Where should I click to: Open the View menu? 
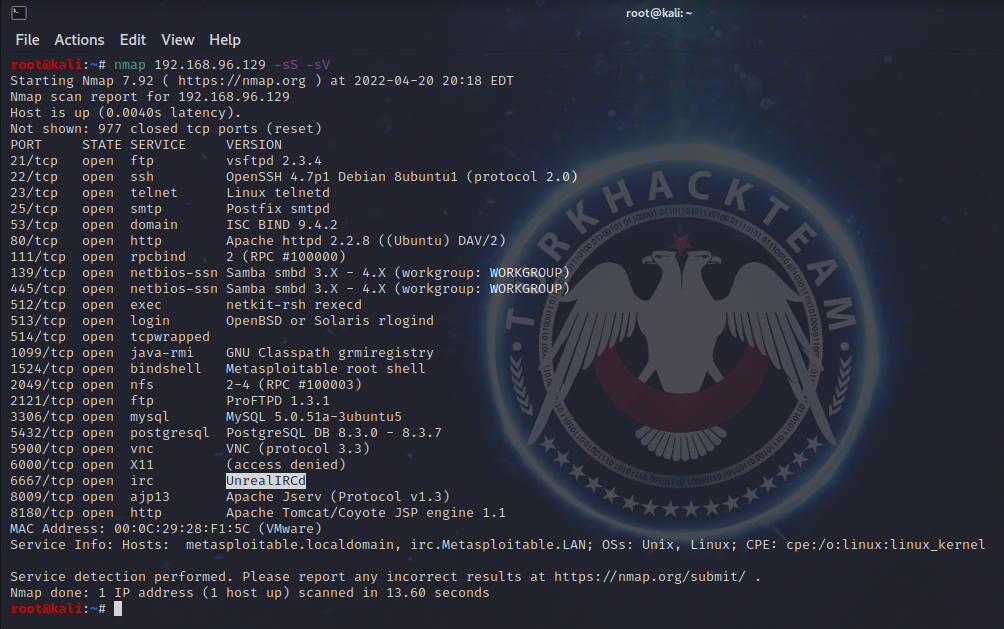tap(177, 40)
